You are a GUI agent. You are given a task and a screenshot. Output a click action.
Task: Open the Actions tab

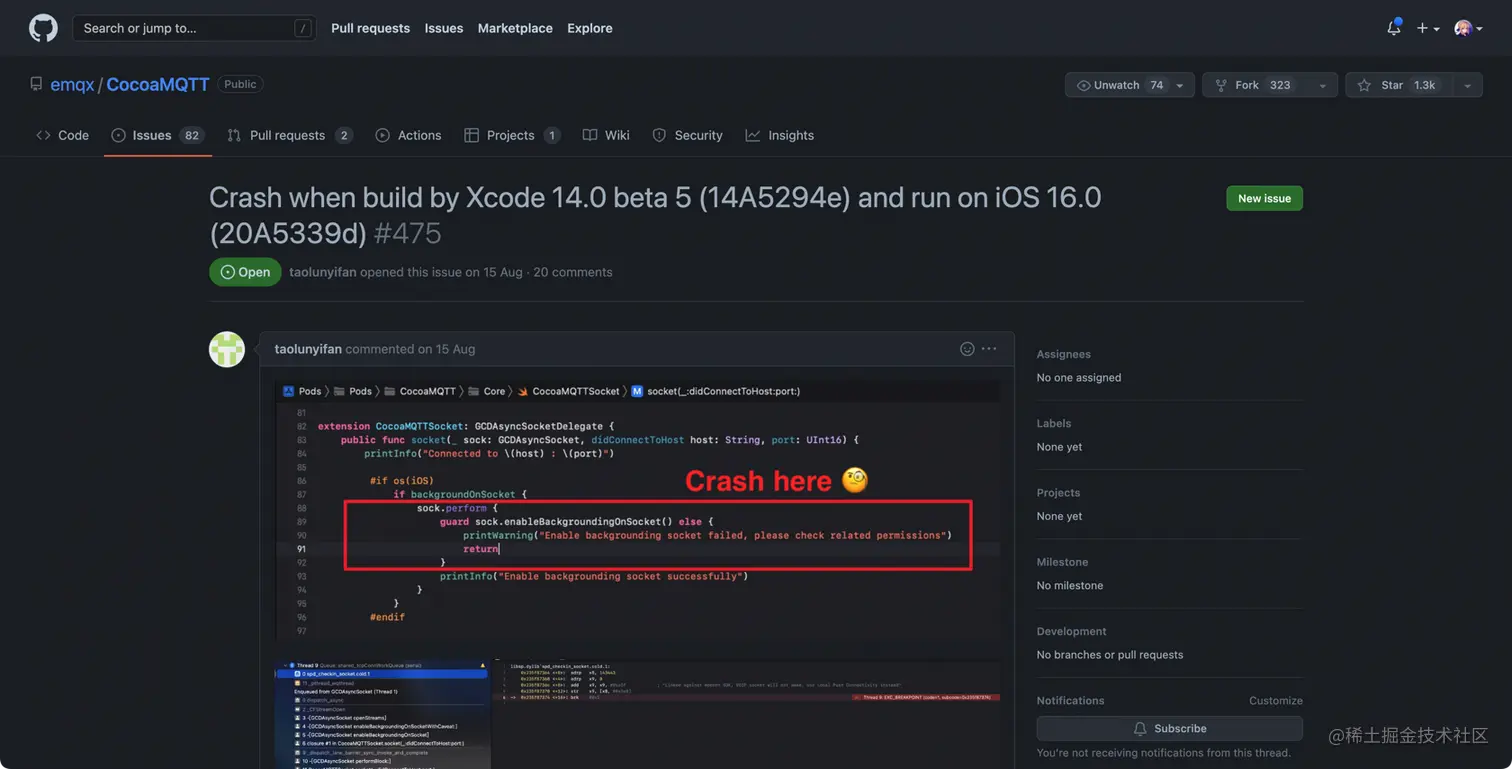tap(408, 135)
